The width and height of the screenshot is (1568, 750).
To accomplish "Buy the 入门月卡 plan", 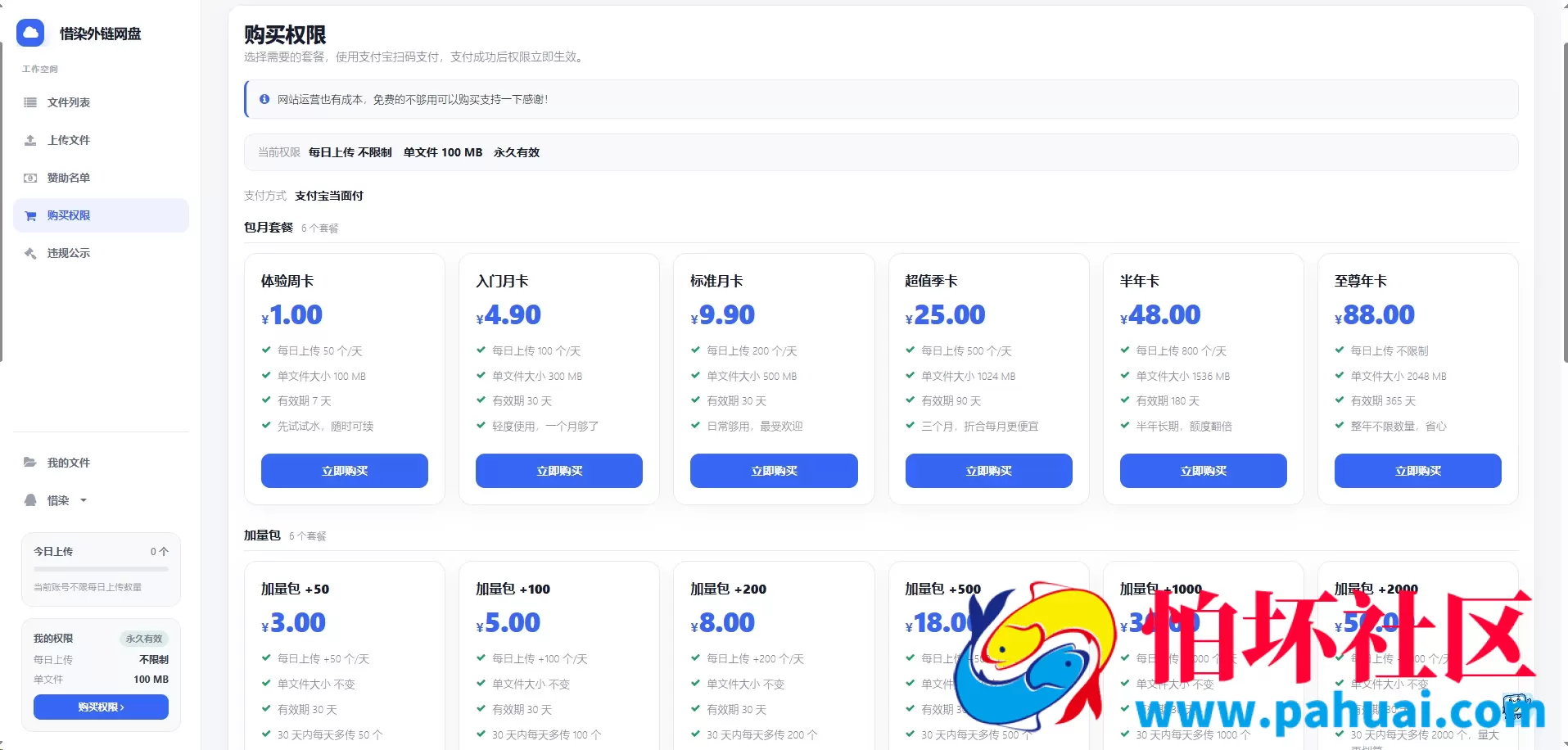I will (559, 471).
